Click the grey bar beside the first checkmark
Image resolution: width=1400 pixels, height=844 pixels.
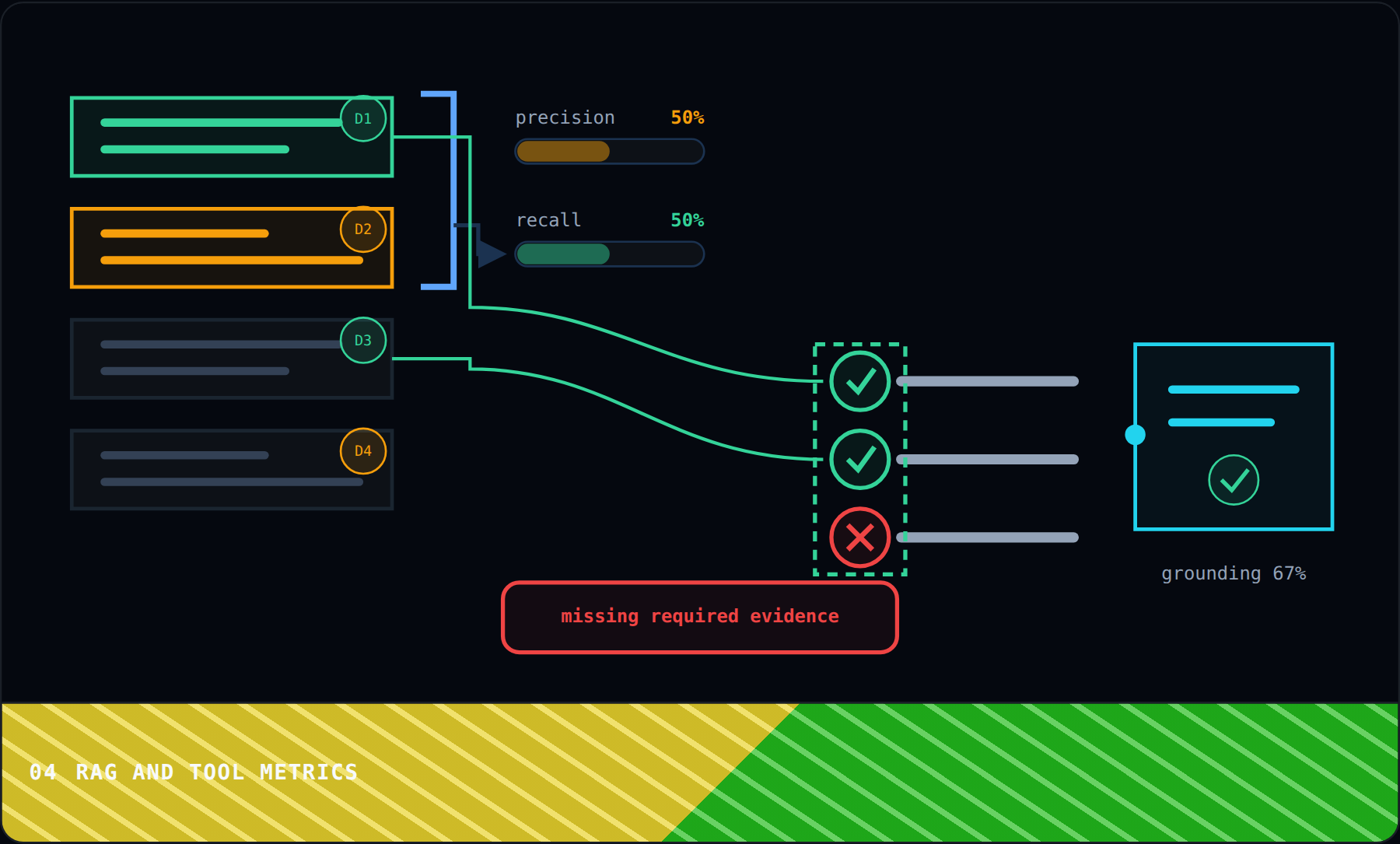[x=988, y=381]
